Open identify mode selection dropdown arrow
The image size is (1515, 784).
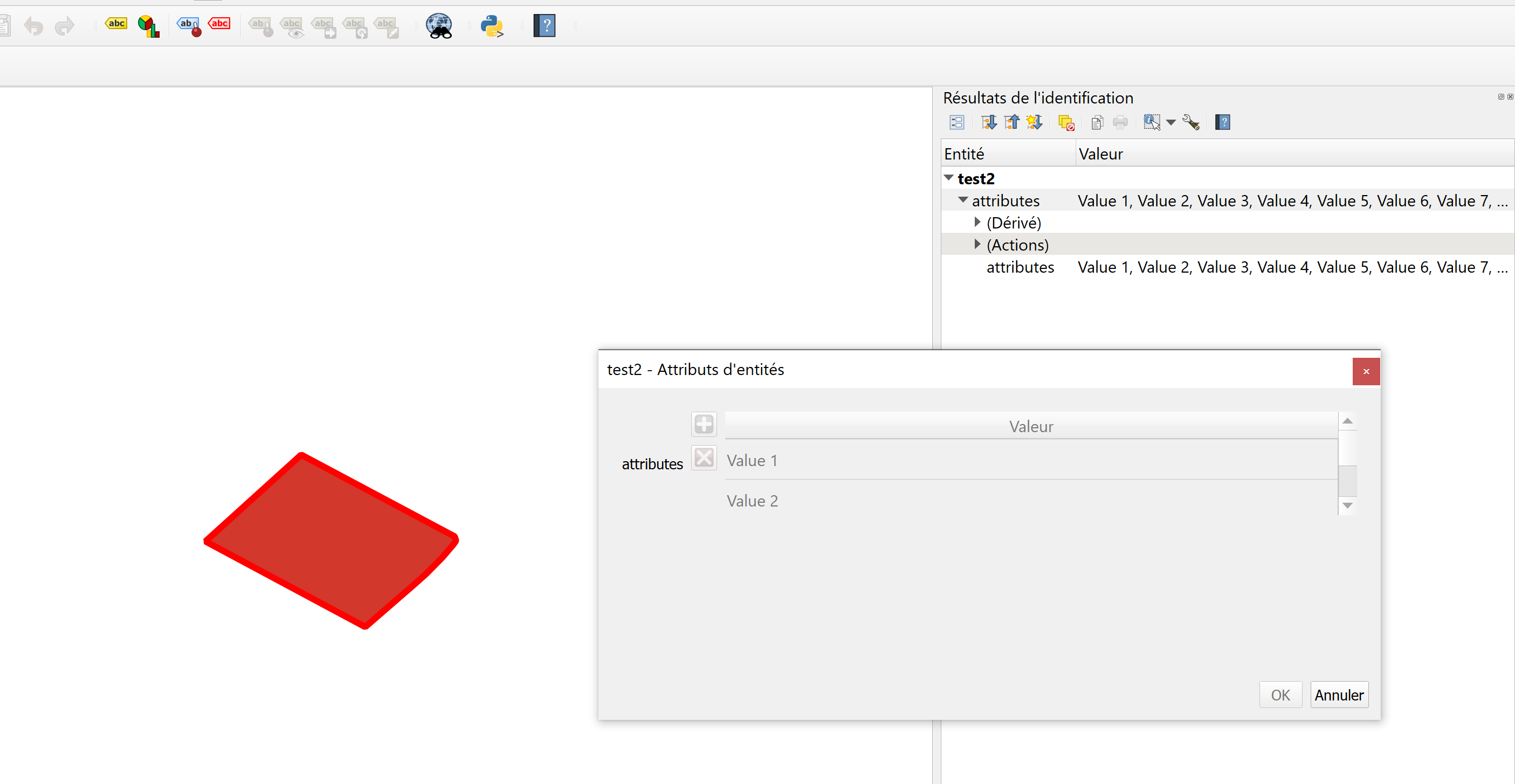1170,122
